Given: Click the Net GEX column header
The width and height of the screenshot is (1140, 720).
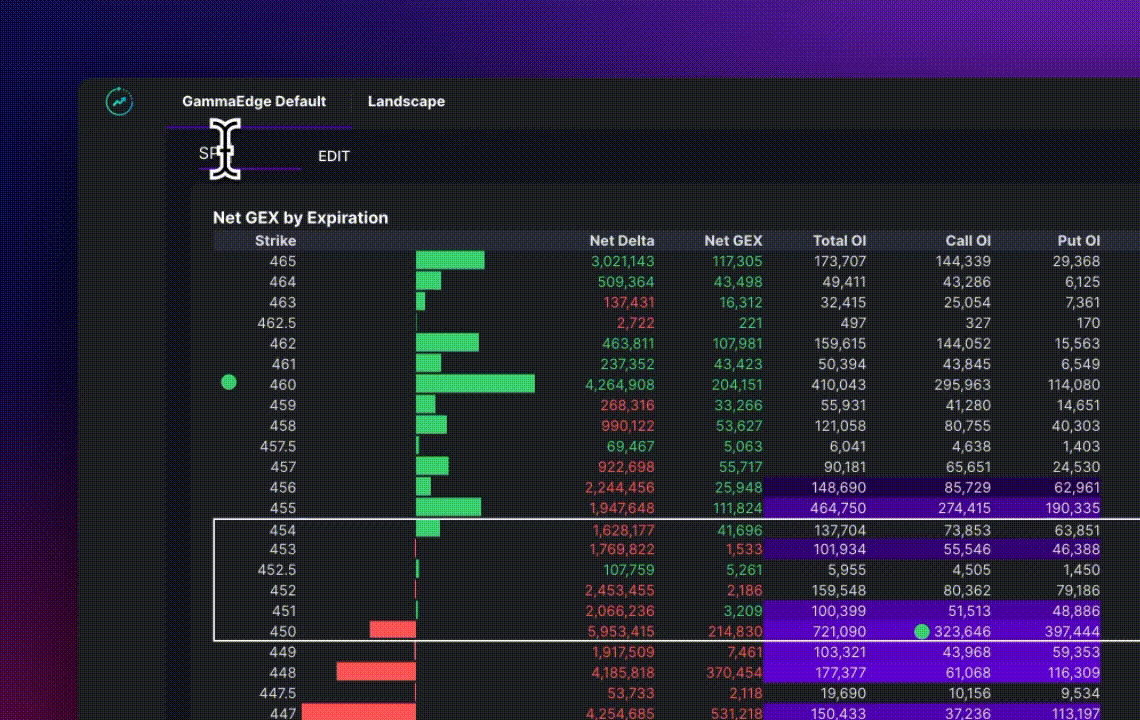Looking at the screenshot, I should (x=733, y=241).
